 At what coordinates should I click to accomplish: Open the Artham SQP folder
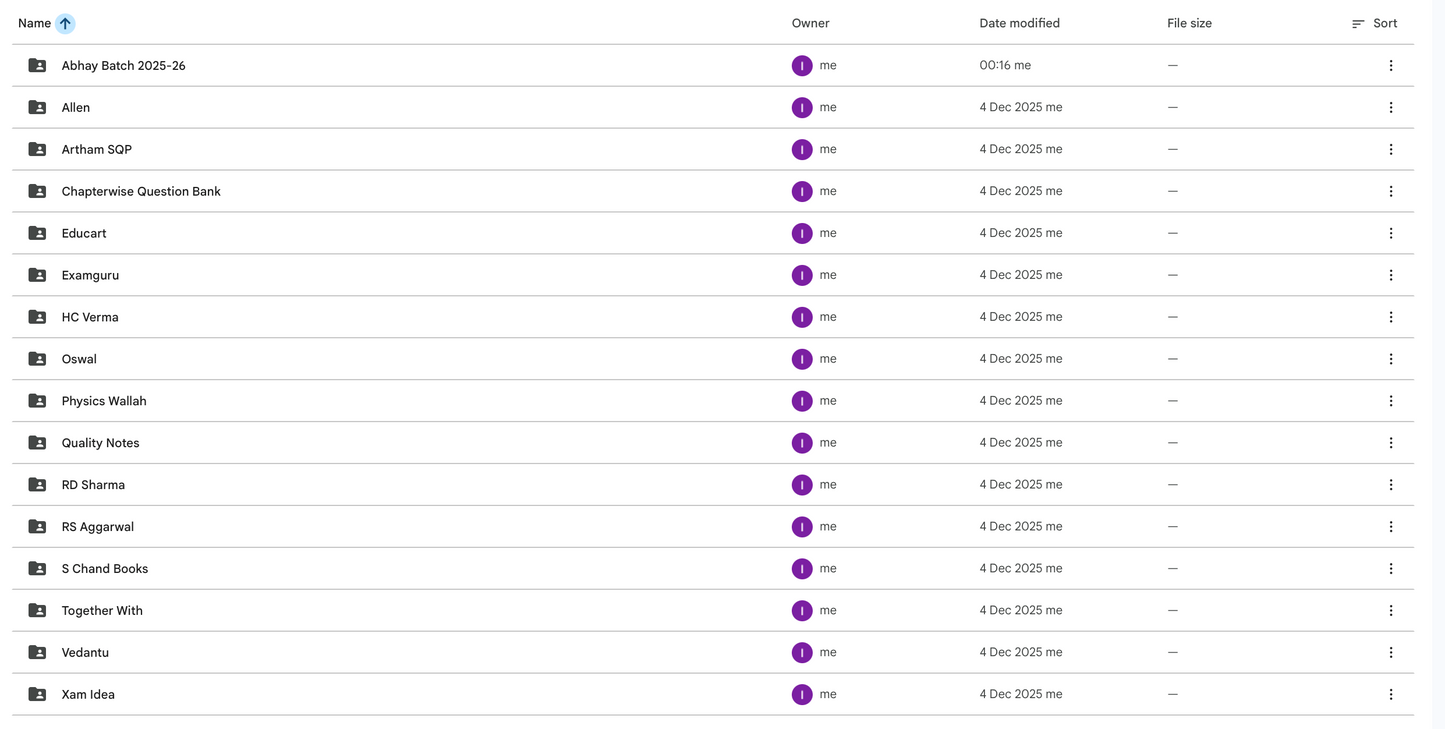(x=96, y=149)
